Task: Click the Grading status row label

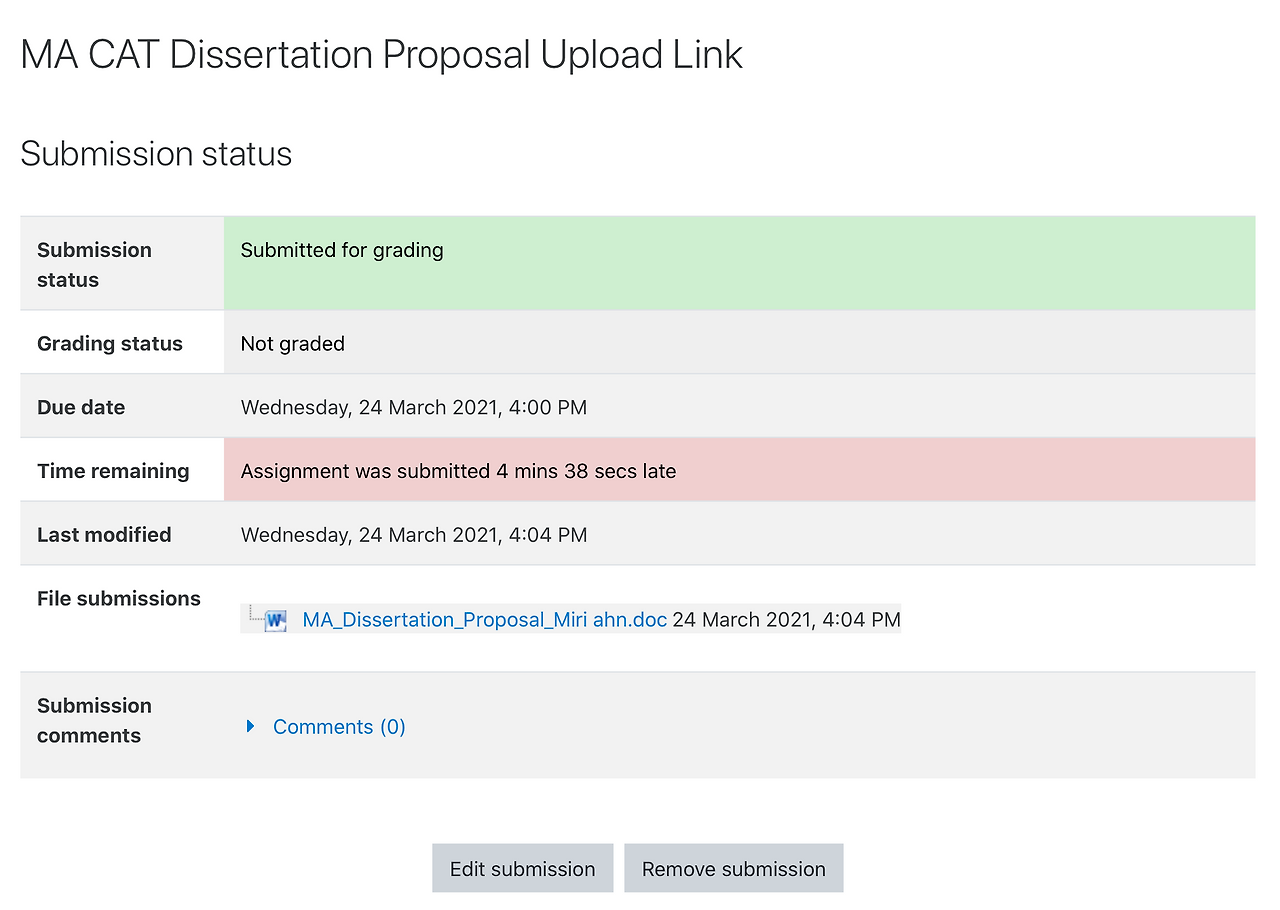Action: [x=110, y=344]
